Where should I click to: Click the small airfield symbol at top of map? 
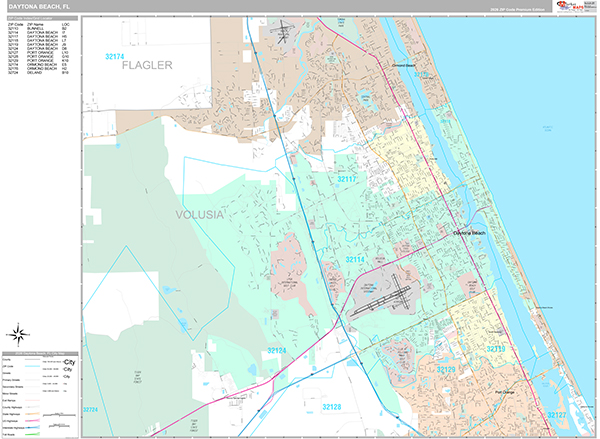coord(284,34)
